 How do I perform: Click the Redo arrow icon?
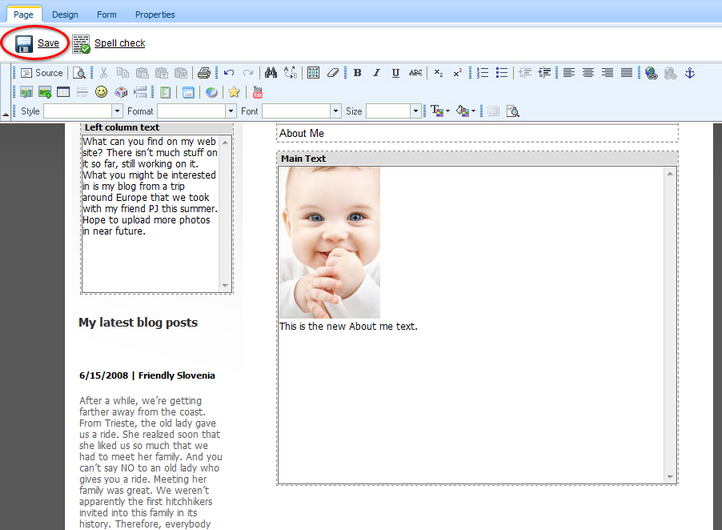click(248, 73)
